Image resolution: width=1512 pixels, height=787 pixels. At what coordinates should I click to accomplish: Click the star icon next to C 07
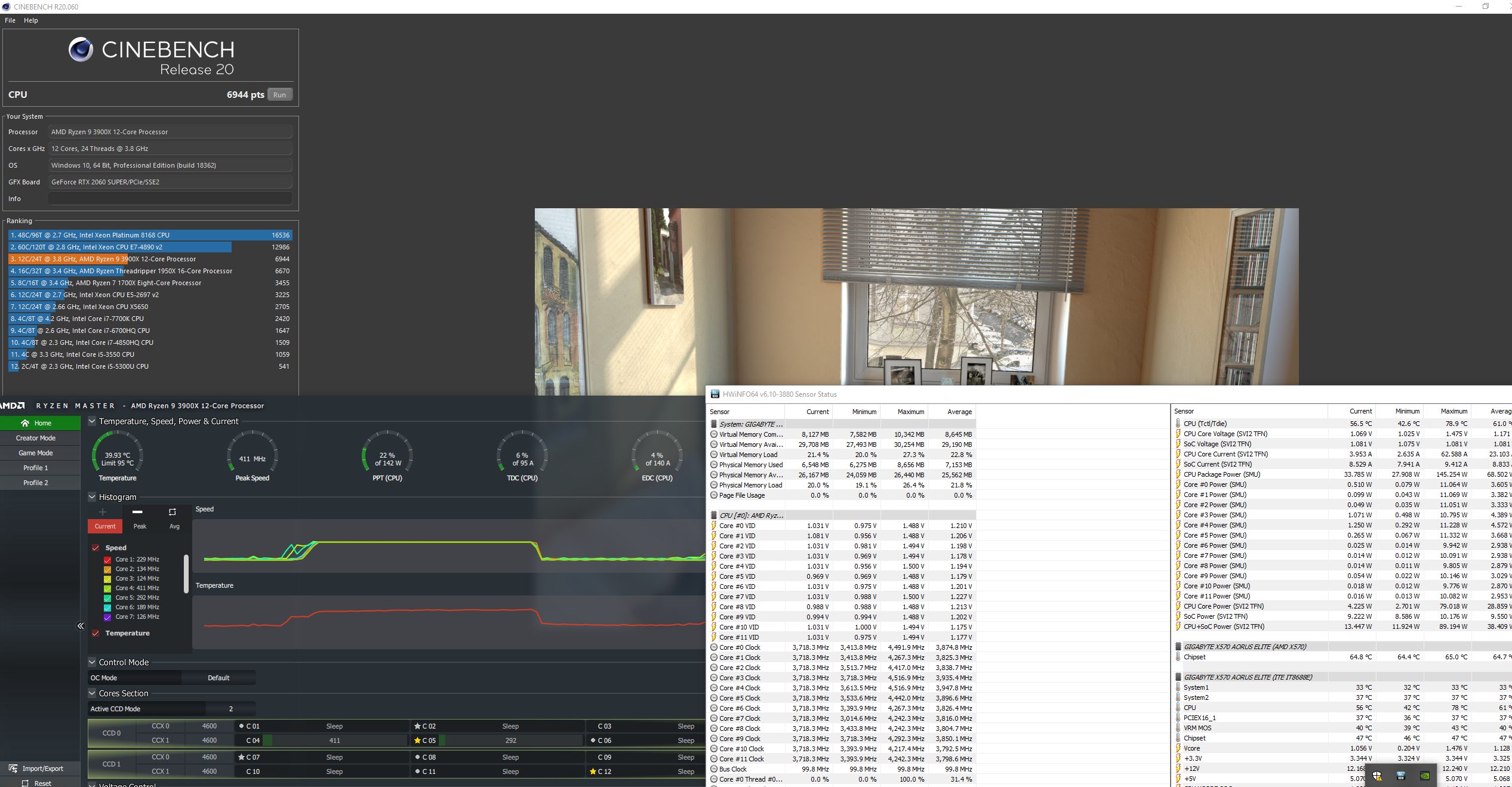coord(241,757)
